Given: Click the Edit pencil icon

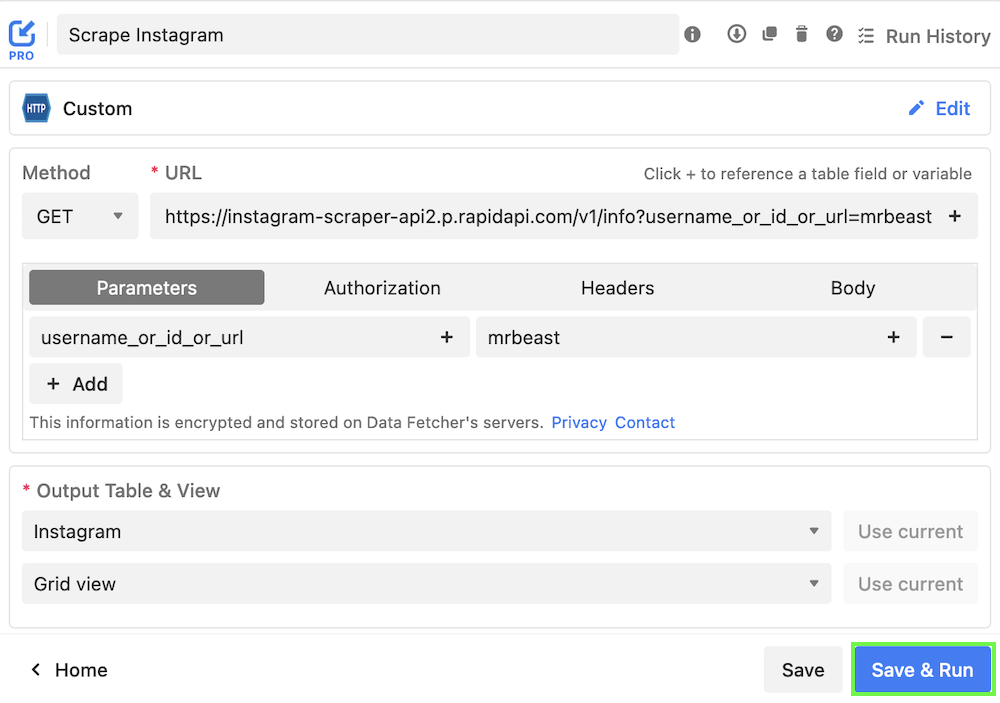Looking at the screenshot, I should (x=917, y=108).
